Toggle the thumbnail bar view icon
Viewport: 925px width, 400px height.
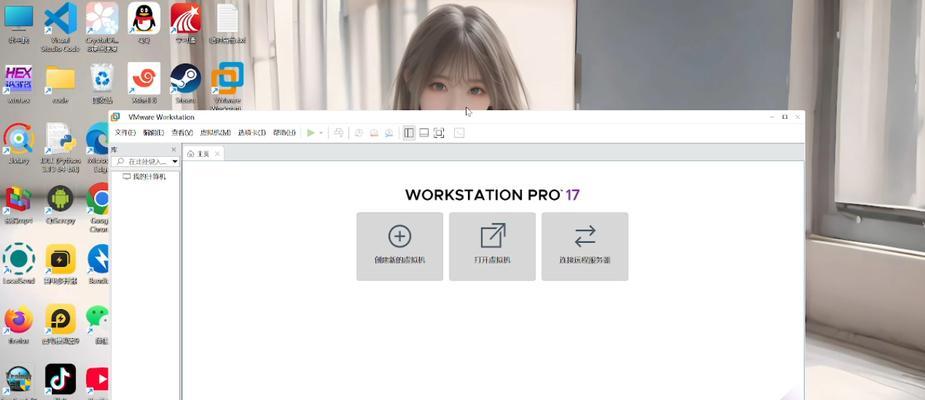pos(424,133)
